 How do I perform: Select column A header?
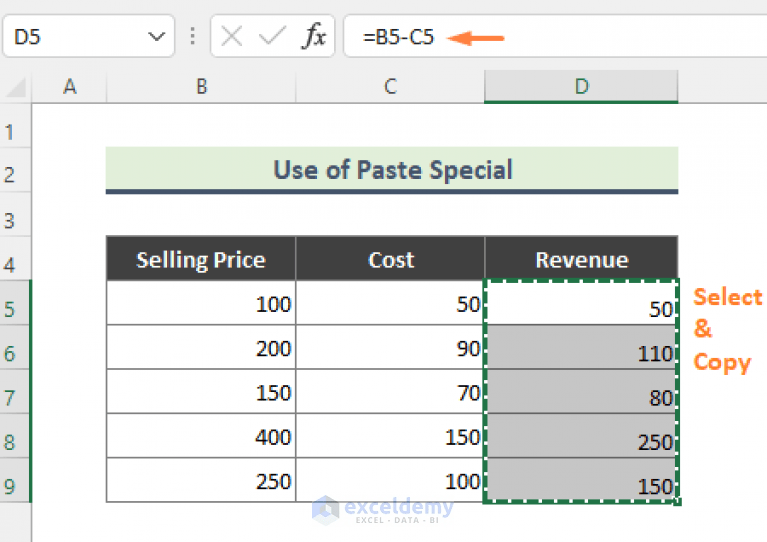(x=69, y=87)
